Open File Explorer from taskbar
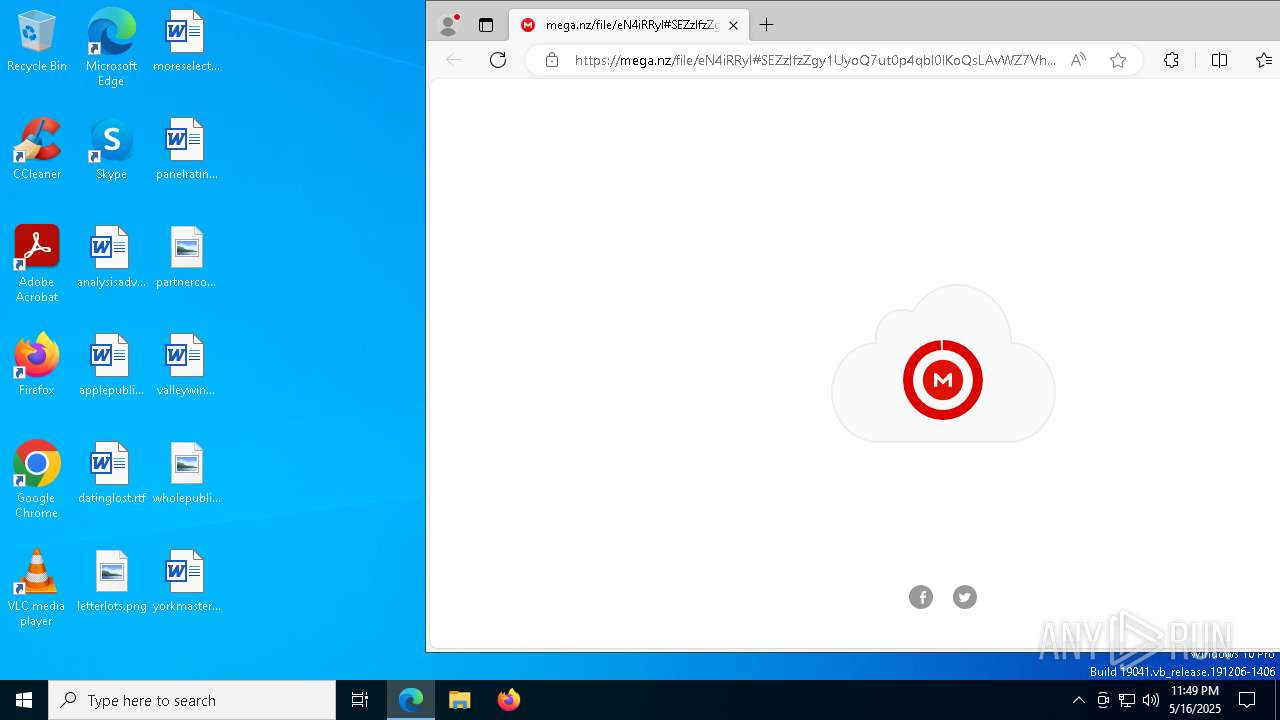The image size is (1280, 720). pos(460,700)
